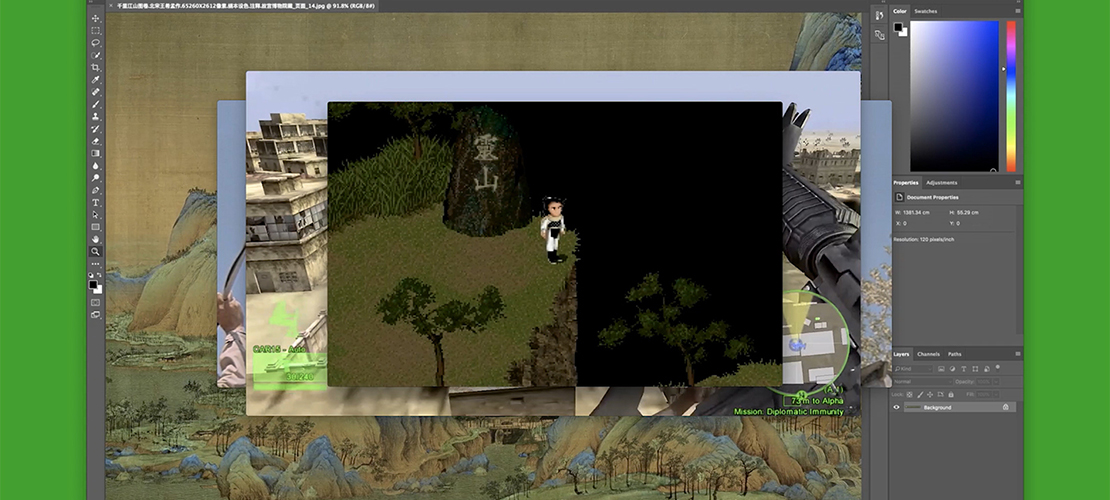Toggle type layer filter in Layers panel
This screenshot has width=1110, height=500.
click(x=964, y=368)
